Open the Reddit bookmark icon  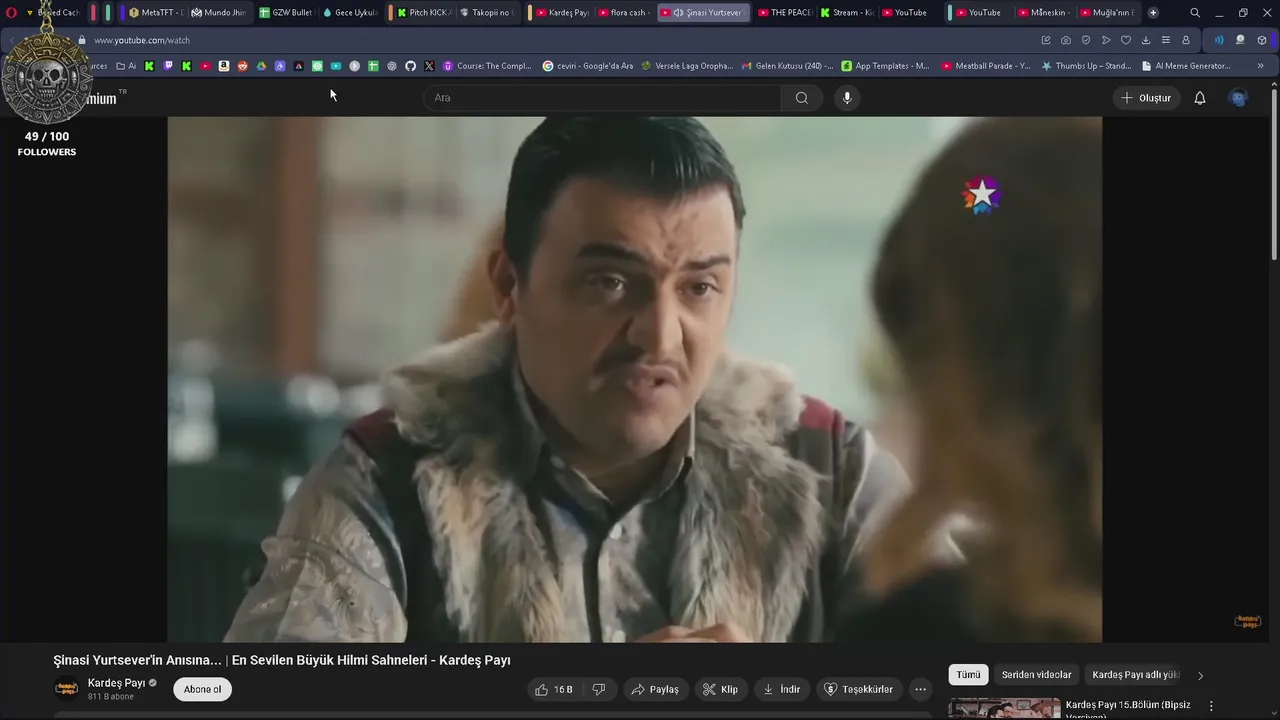(242, 66)
